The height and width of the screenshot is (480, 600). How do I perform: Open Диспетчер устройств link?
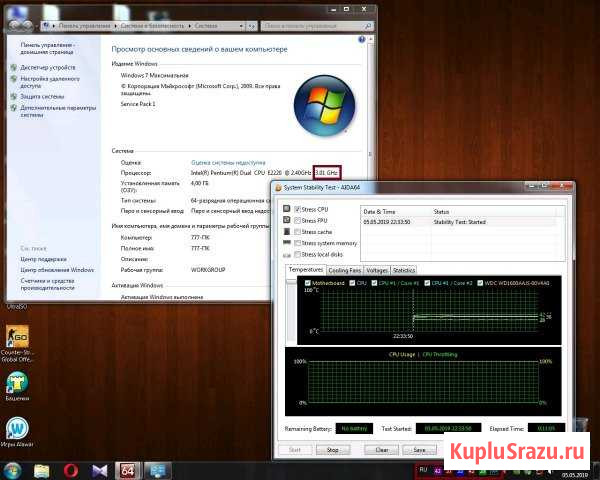tap(48, 68)
